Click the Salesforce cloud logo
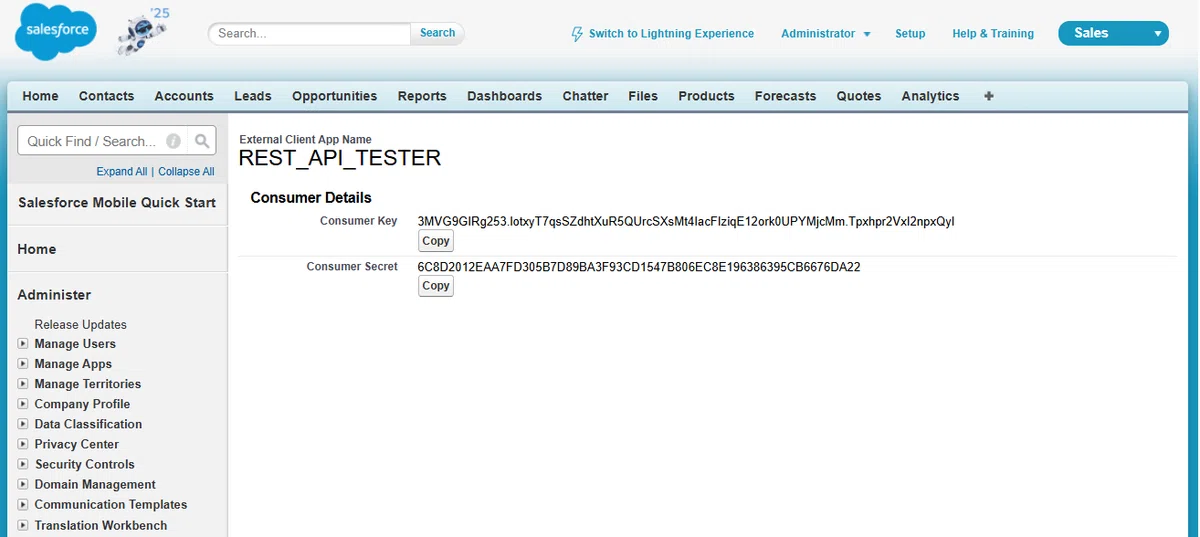 coord(56,32)
